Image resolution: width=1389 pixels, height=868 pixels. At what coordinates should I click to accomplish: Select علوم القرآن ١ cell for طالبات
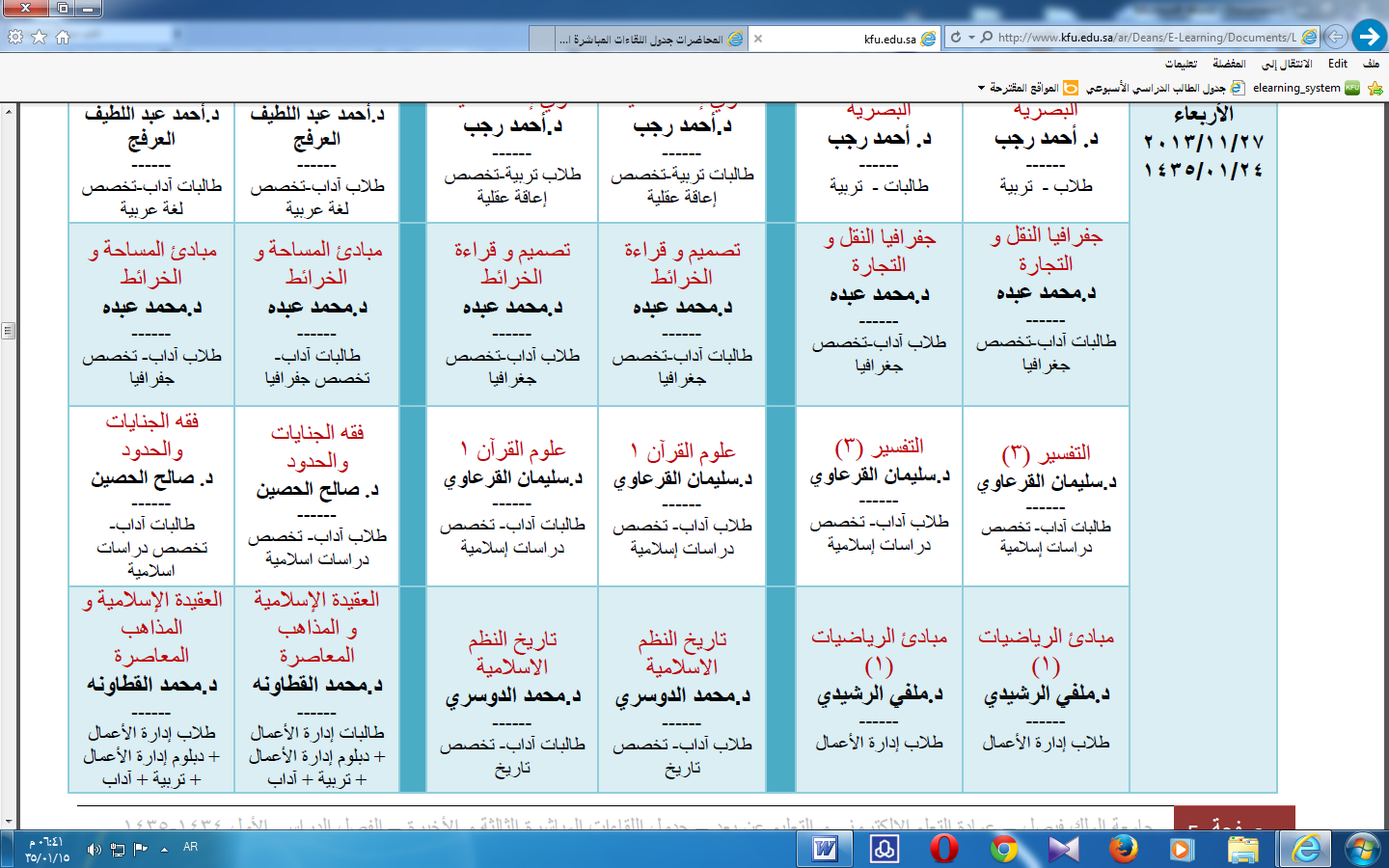512,496
